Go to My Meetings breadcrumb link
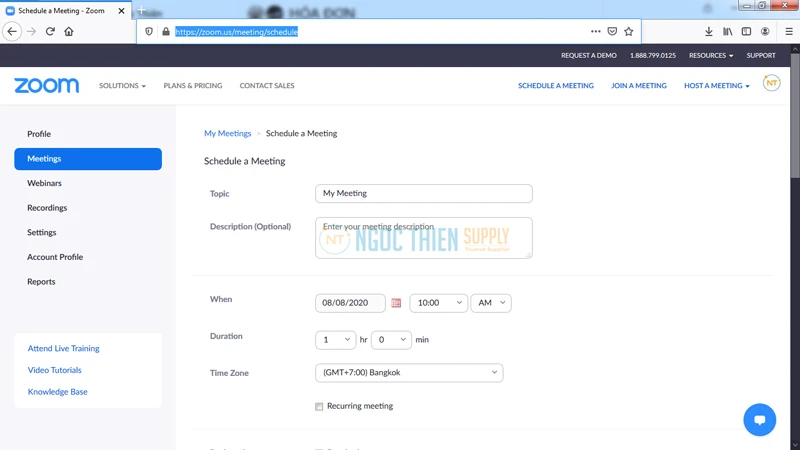The height and width of the screenshot is (450, 800). coord(228,133)
